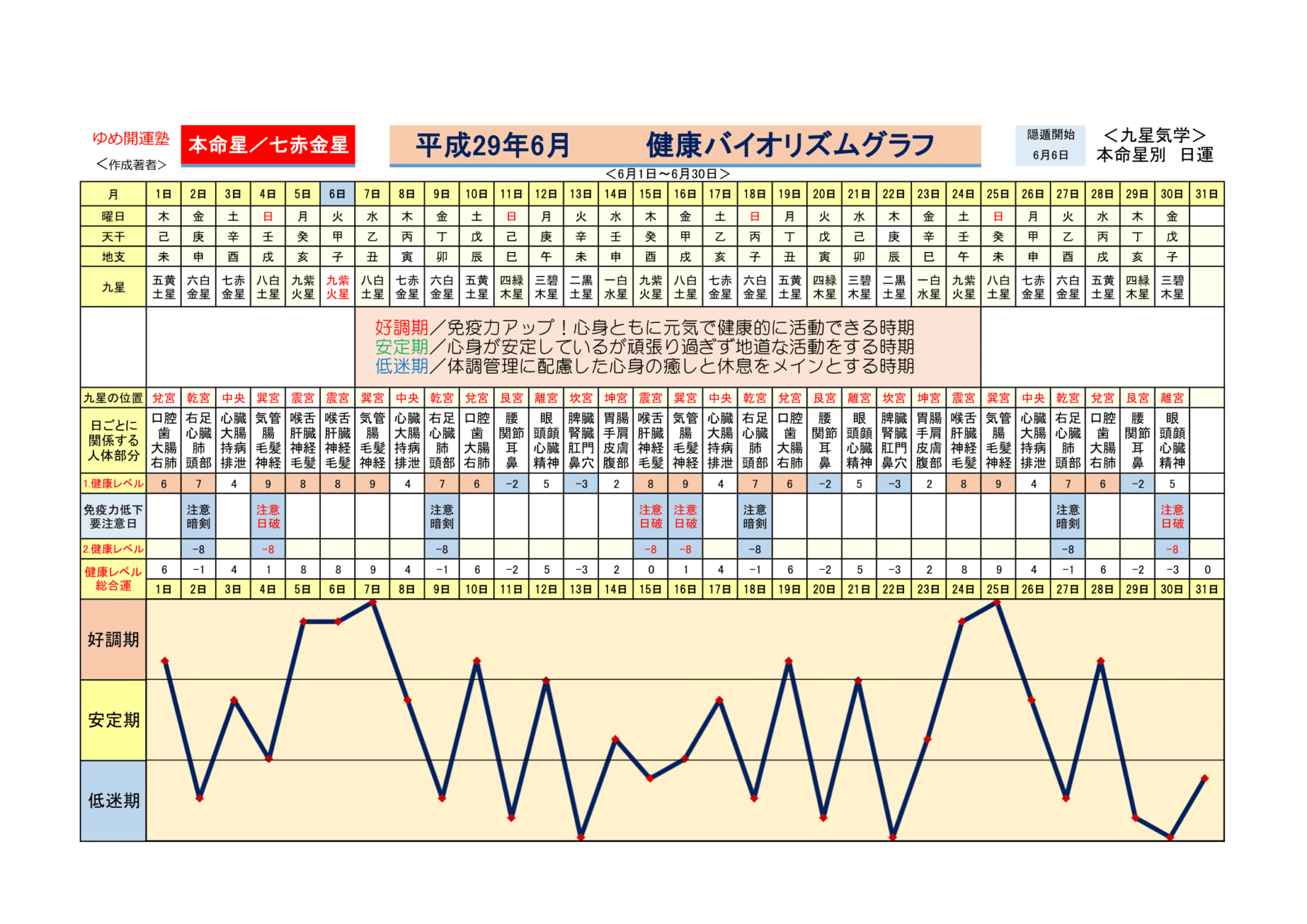The height and width of the screenshot is (924, 1307).
Task: Select the 九星の位置 row header
Action: (113, 398)
